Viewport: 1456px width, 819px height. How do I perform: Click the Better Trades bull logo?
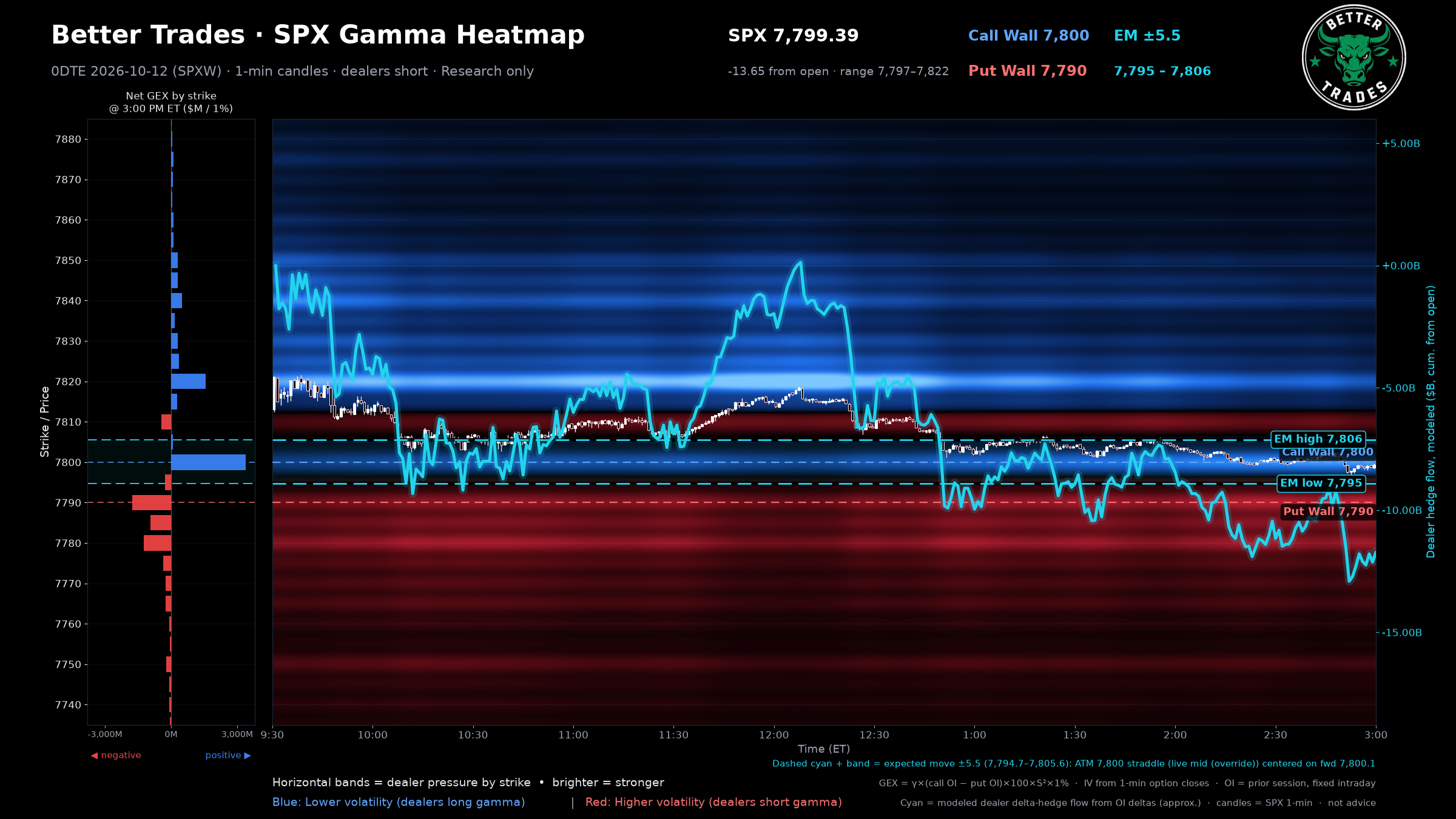[1353, 58]
